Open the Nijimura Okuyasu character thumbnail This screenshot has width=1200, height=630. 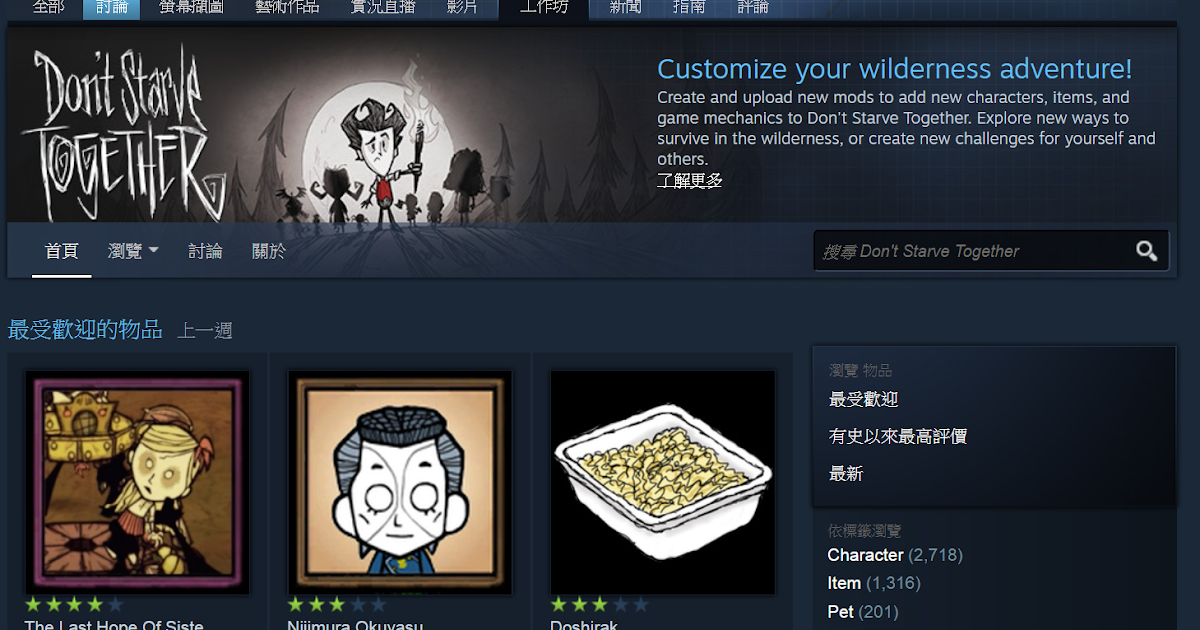(x=400, y=483)
